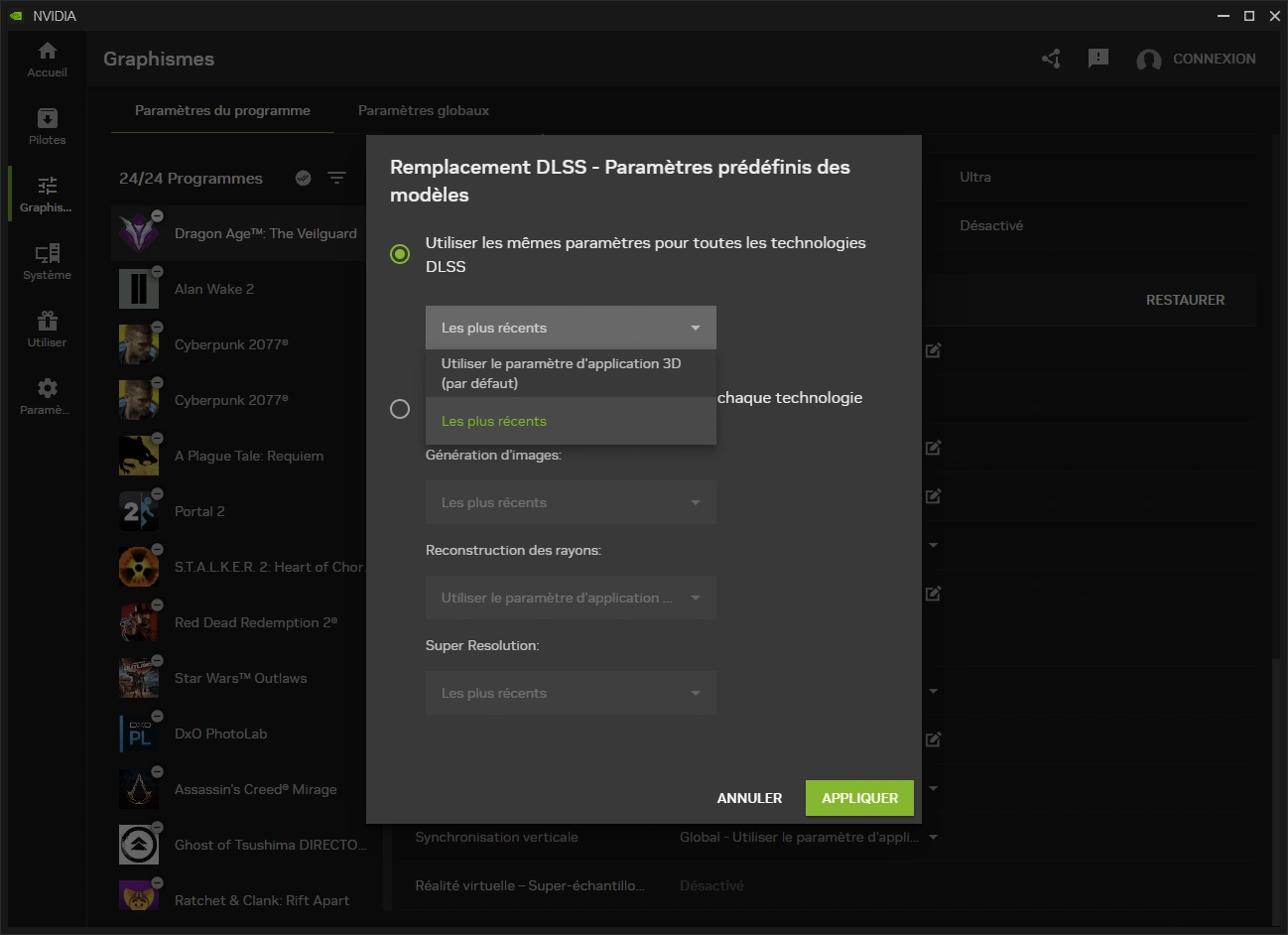Click the APPLIQUER button

[859, 798]
